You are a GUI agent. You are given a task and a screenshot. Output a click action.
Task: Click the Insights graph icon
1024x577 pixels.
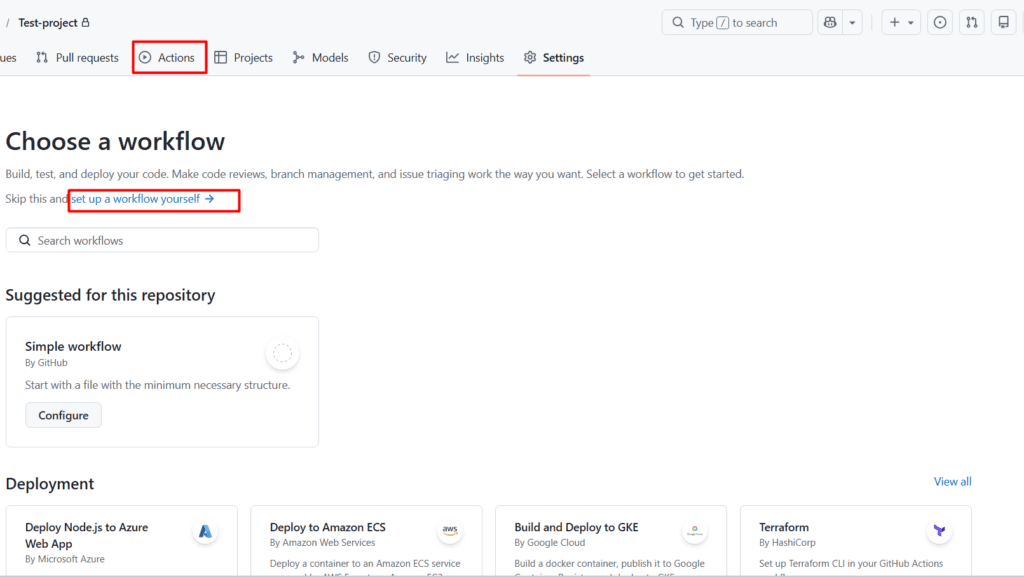pyautogui.click(x=453, y=57)
